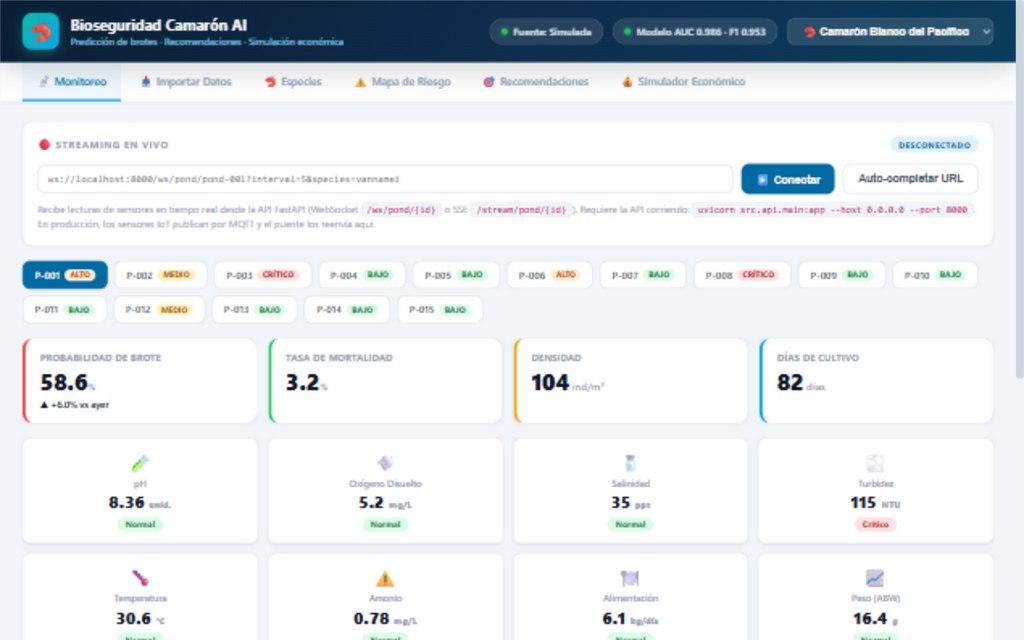Click the WebSocket URL input field

pyautogui.click(x=385, y=179)
